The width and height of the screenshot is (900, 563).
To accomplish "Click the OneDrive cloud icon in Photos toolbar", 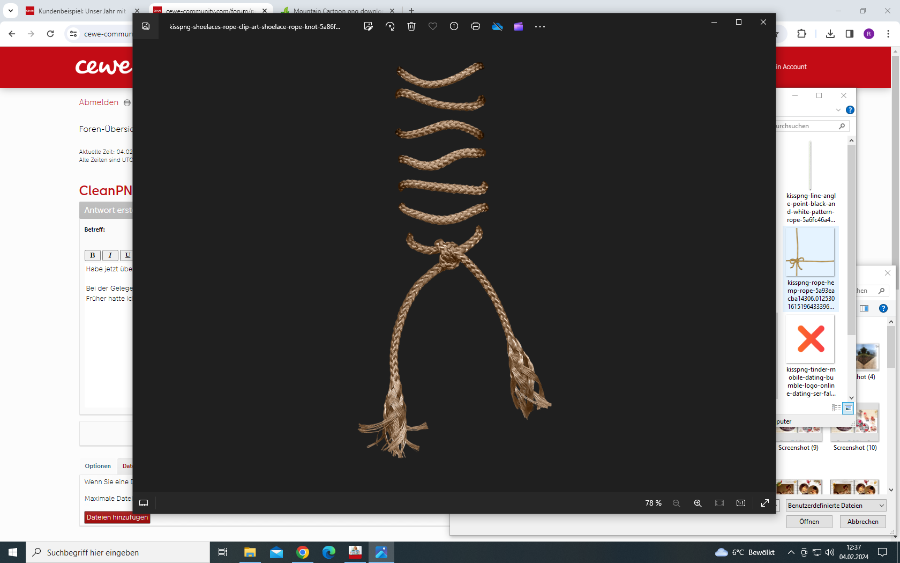I will [x=497, y=26].
